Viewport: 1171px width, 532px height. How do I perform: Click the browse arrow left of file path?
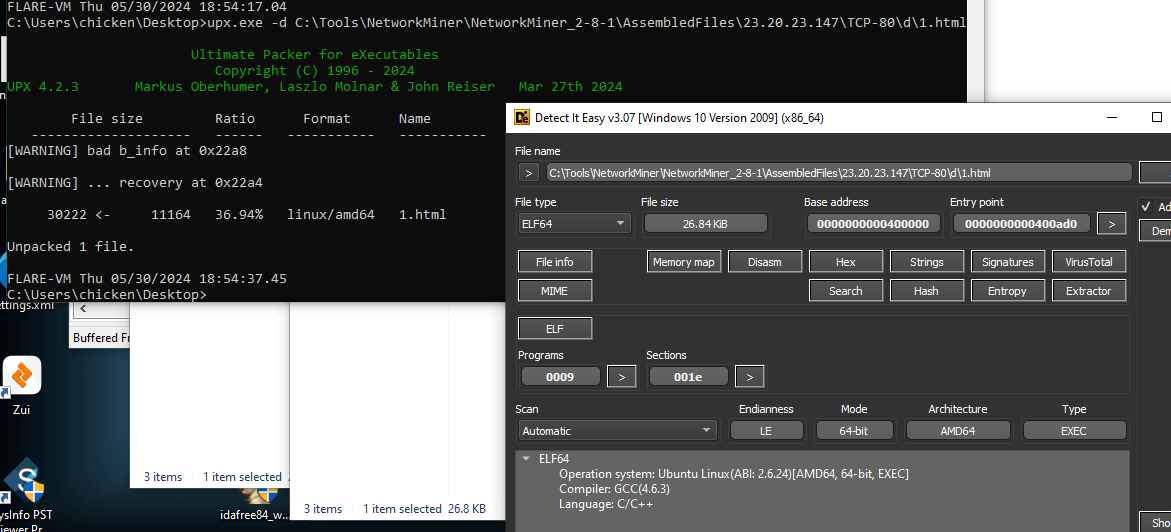pyautogui.click(x=527, y=173)
